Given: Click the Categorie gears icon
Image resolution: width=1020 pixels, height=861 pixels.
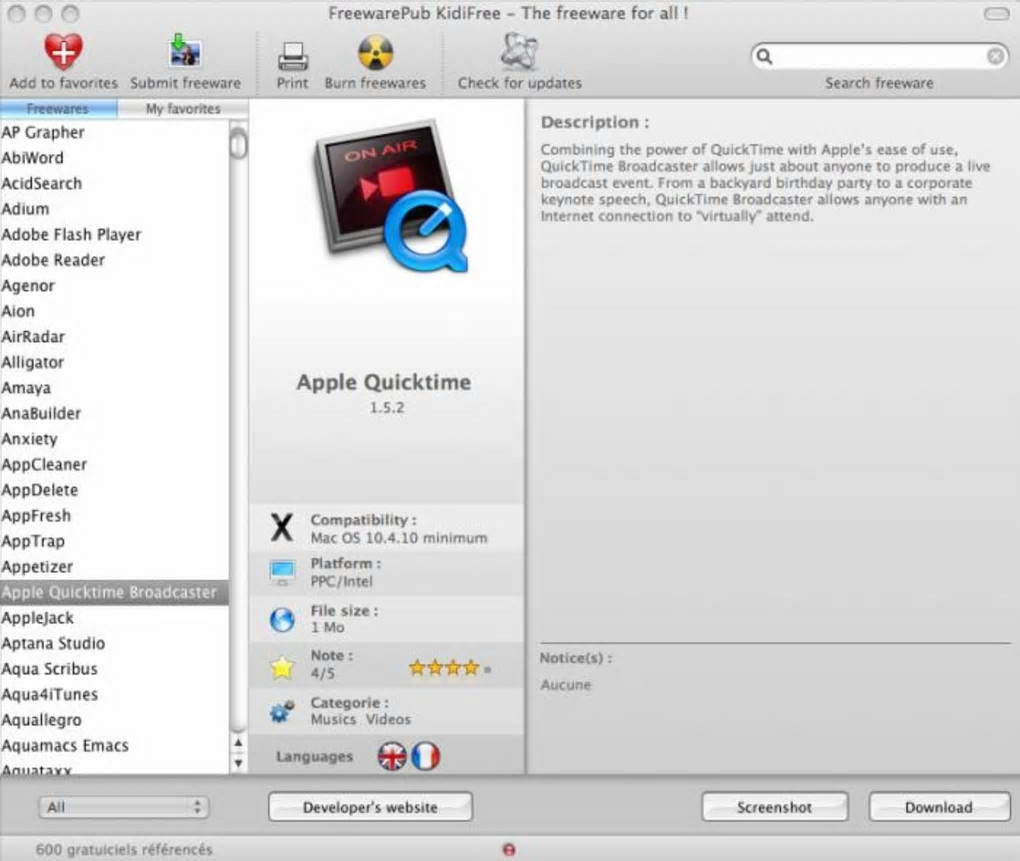Looking at the screenshot, I should point(282,711).
